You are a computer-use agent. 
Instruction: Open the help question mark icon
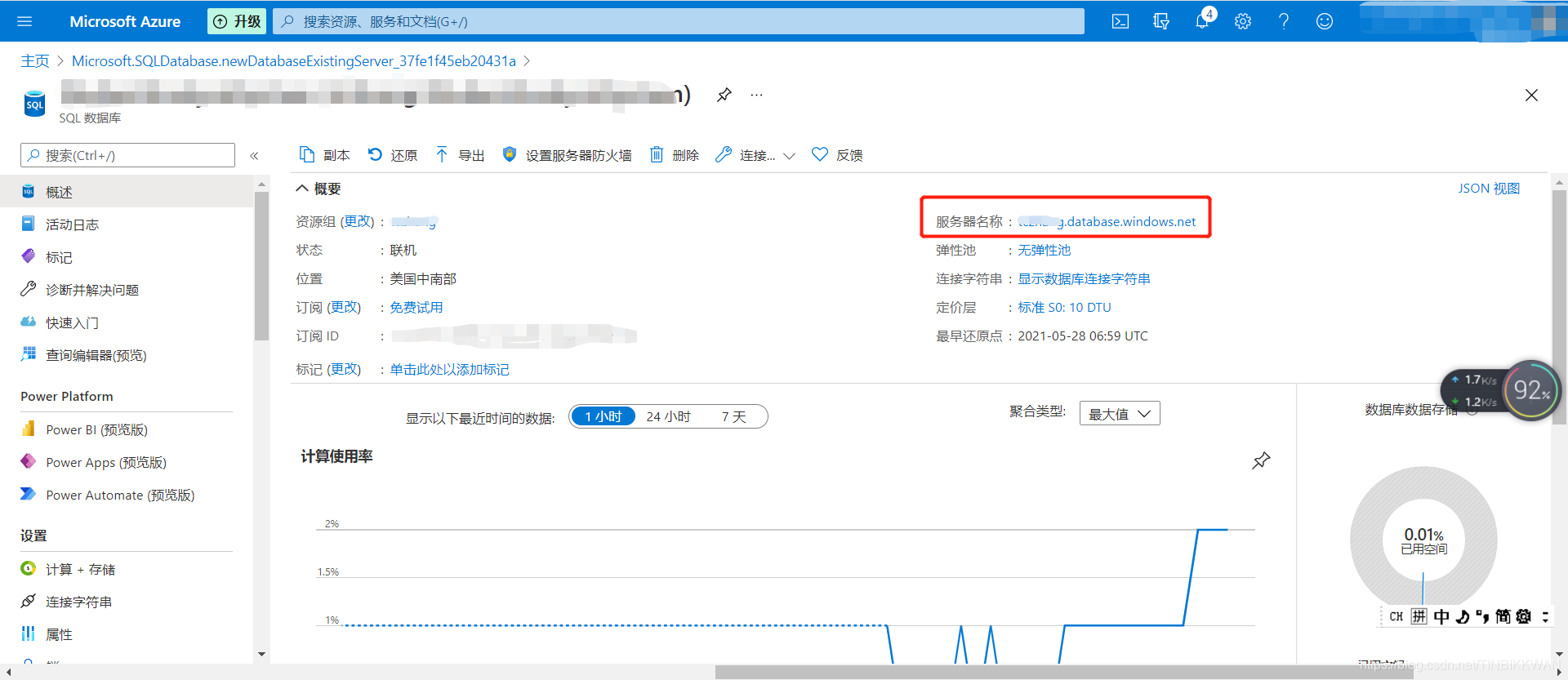coord(1284,21)
